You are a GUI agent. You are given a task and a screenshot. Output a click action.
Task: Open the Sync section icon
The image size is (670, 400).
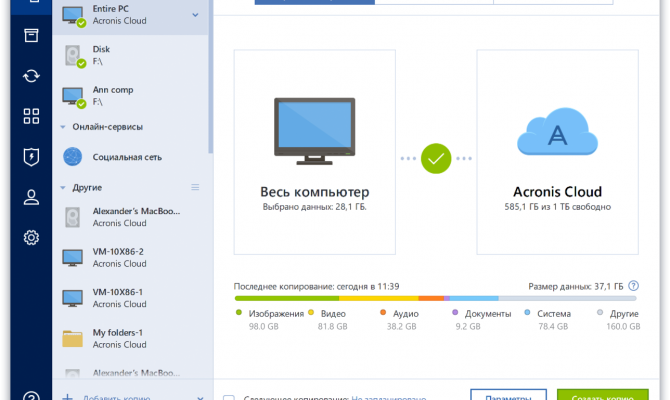[31, 76]
